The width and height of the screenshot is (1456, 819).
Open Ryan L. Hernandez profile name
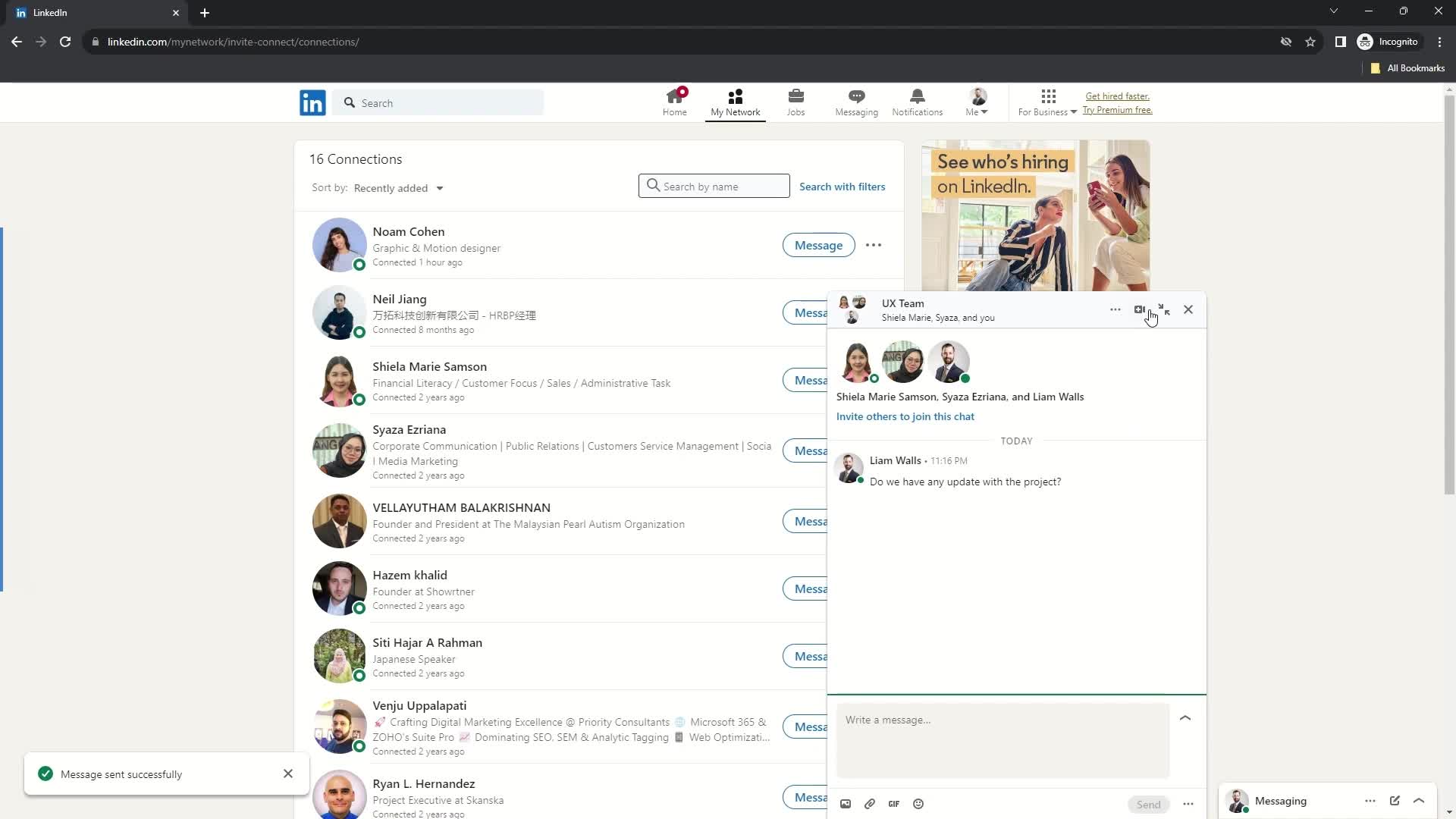click(423, 783)
